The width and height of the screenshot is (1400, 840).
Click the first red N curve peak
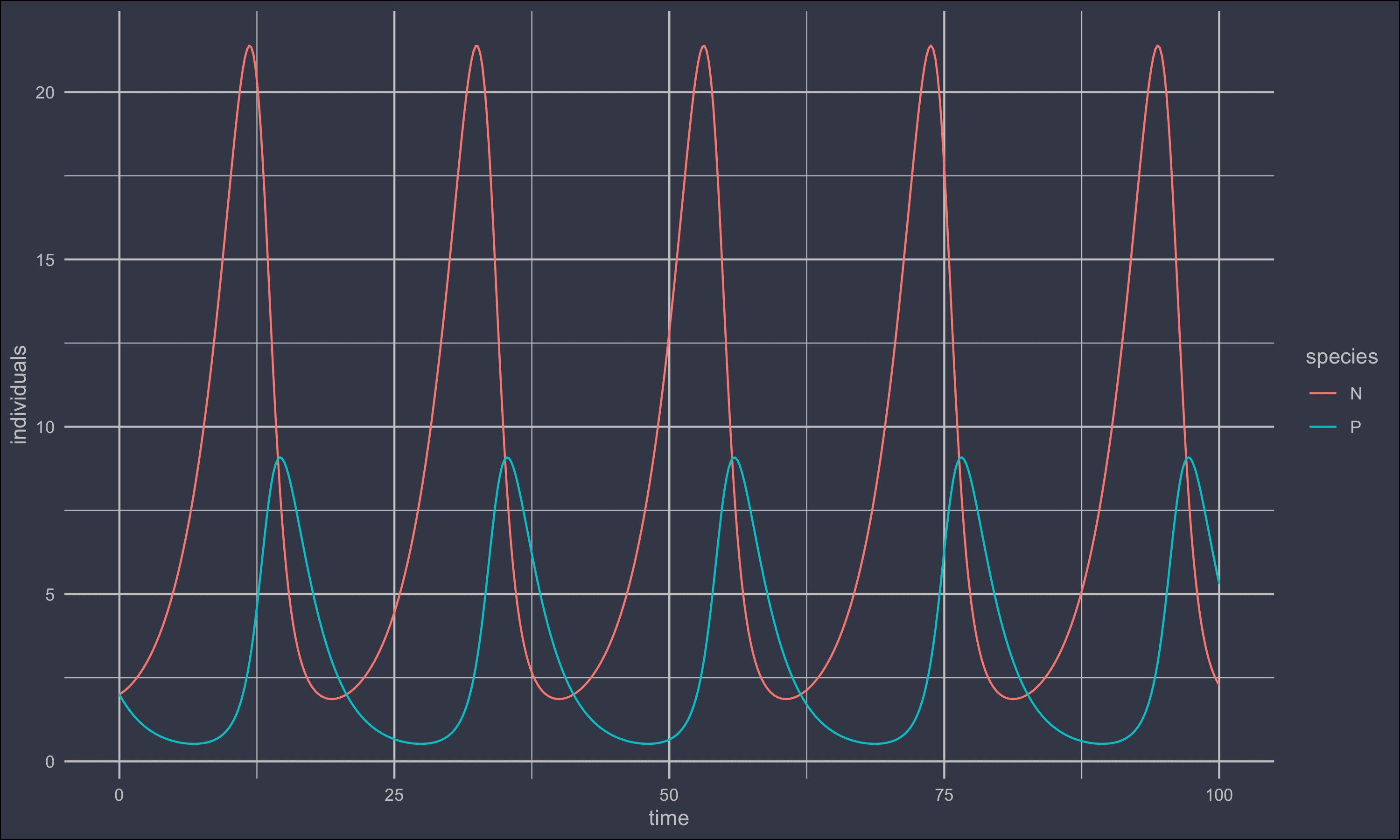click(x=250, y=46)
